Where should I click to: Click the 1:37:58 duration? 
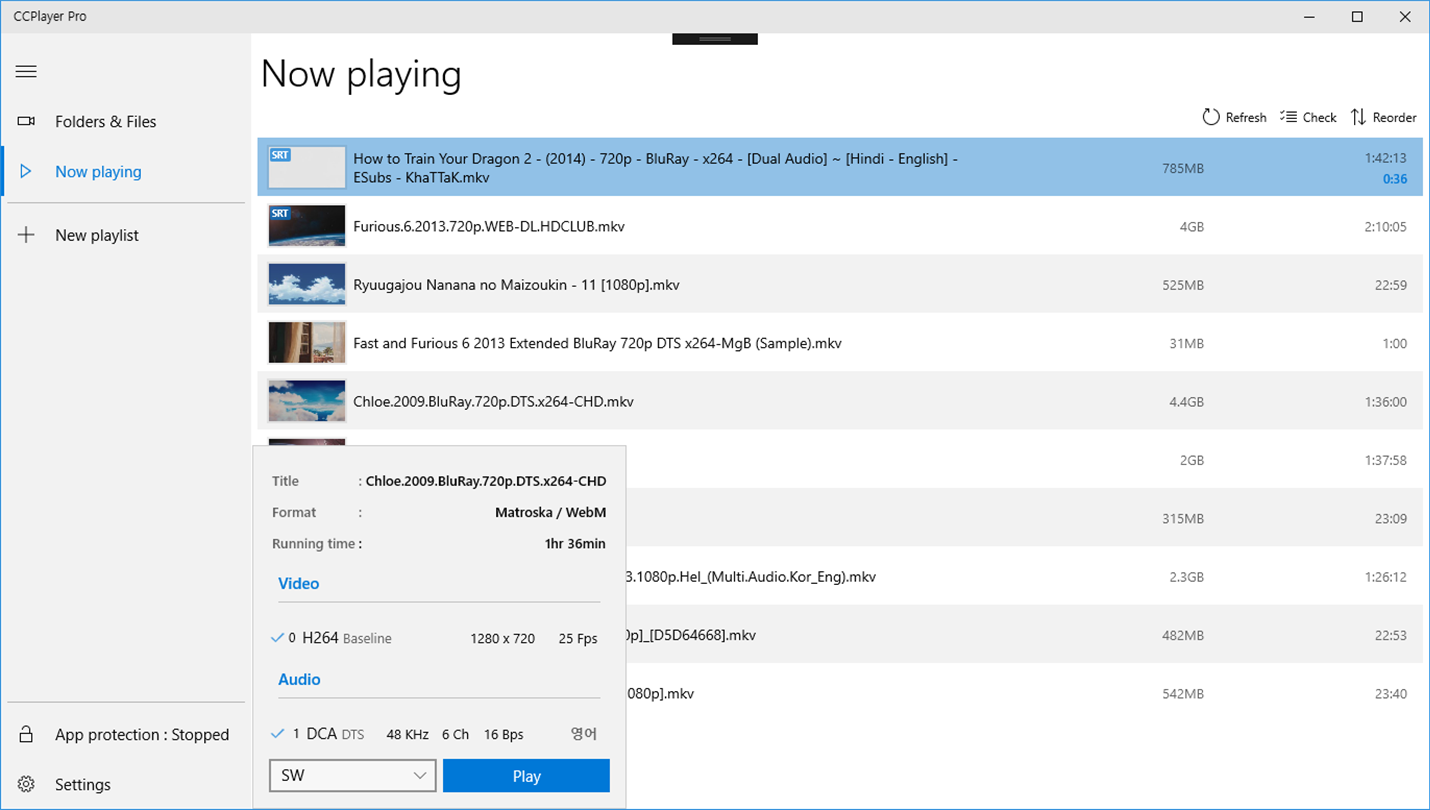point(1385,460)
